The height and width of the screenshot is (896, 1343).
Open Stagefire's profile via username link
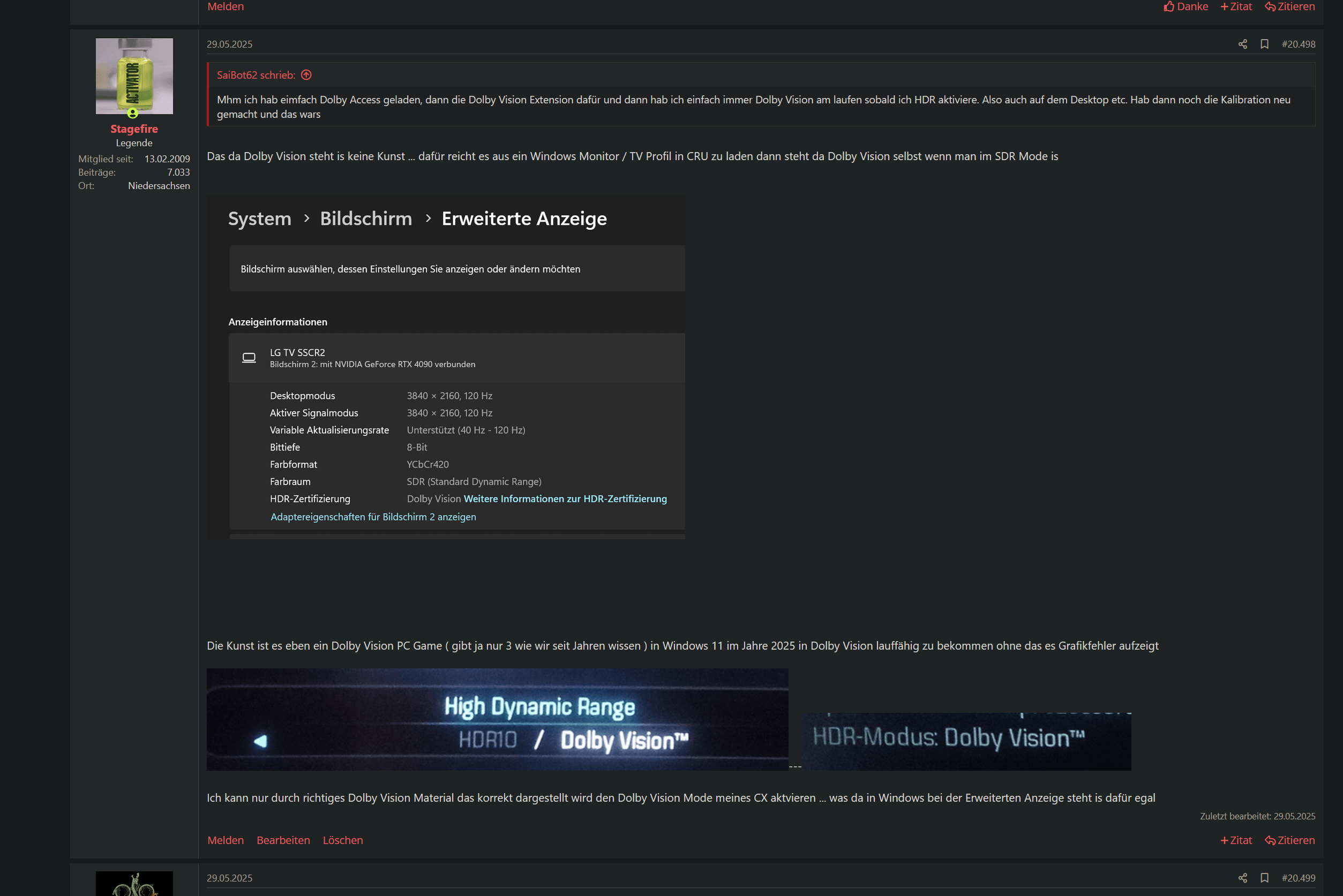[134, 129]
